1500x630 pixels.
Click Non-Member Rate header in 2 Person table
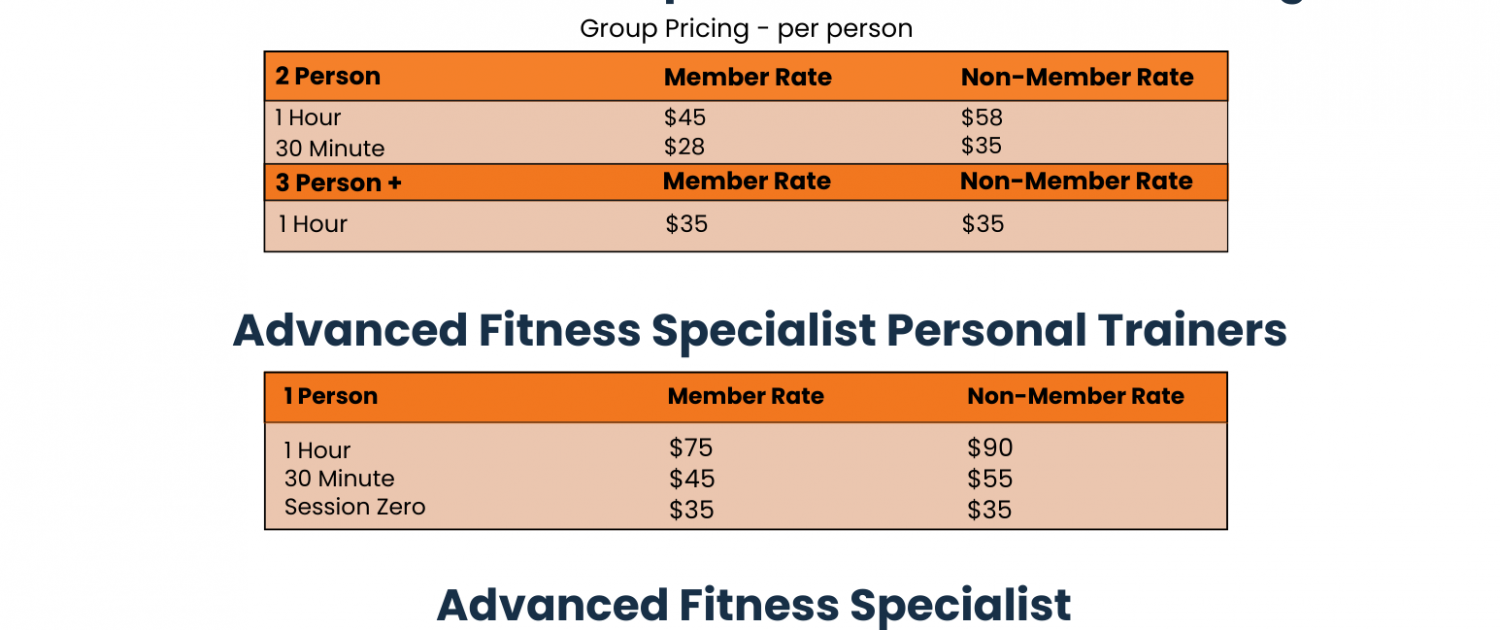click(x=1077, y=78)
